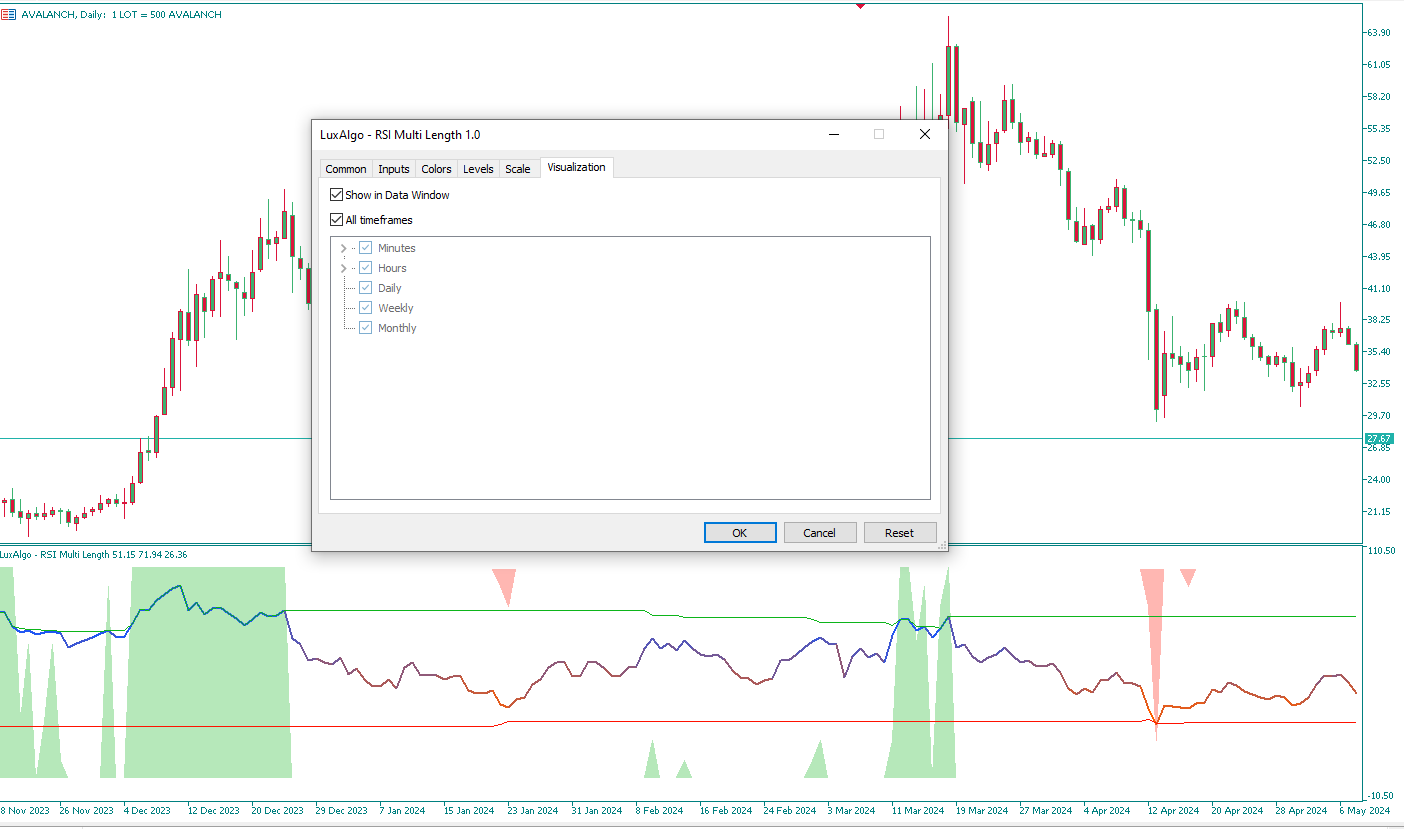
Task: Open the Scale tab
Action: pyautogui.click(x=518, y=169)
